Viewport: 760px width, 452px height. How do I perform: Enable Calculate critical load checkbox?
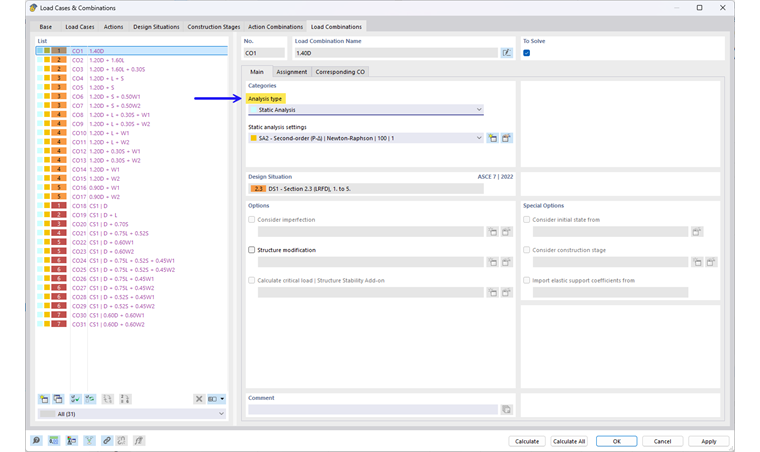pos(252,280)
